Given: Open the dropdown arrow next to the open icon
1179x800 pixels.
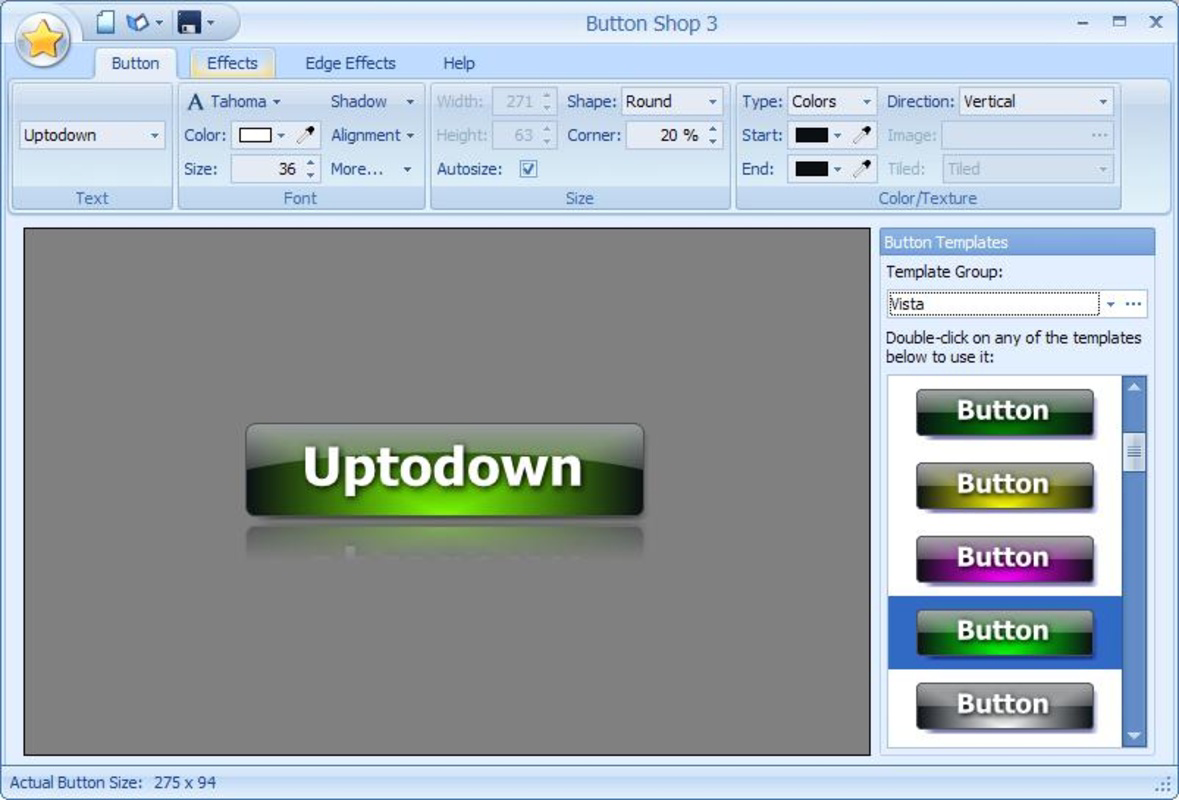Looking at the screenshot, I should [159, 23].
